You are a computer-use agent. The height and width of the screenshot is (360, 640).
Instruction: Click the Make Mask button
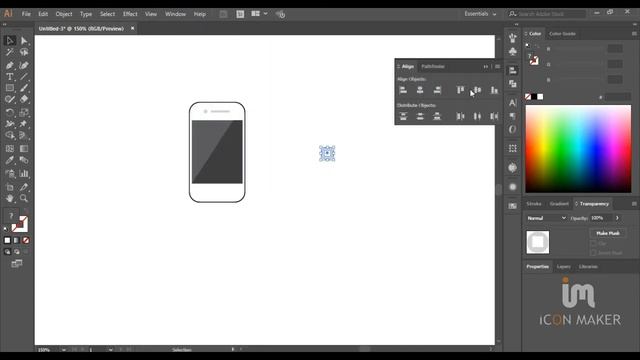click(x=608, y=233)
